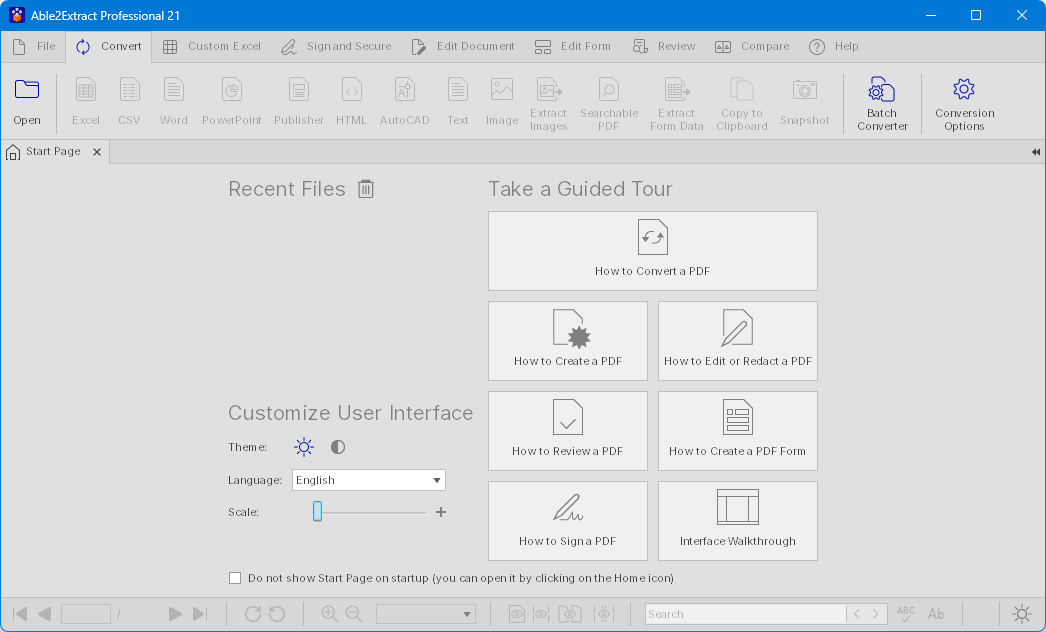This screenshot has height=632, width=1046.
Task: Clear recent files with trash icon
Action: tap(366, 189)
